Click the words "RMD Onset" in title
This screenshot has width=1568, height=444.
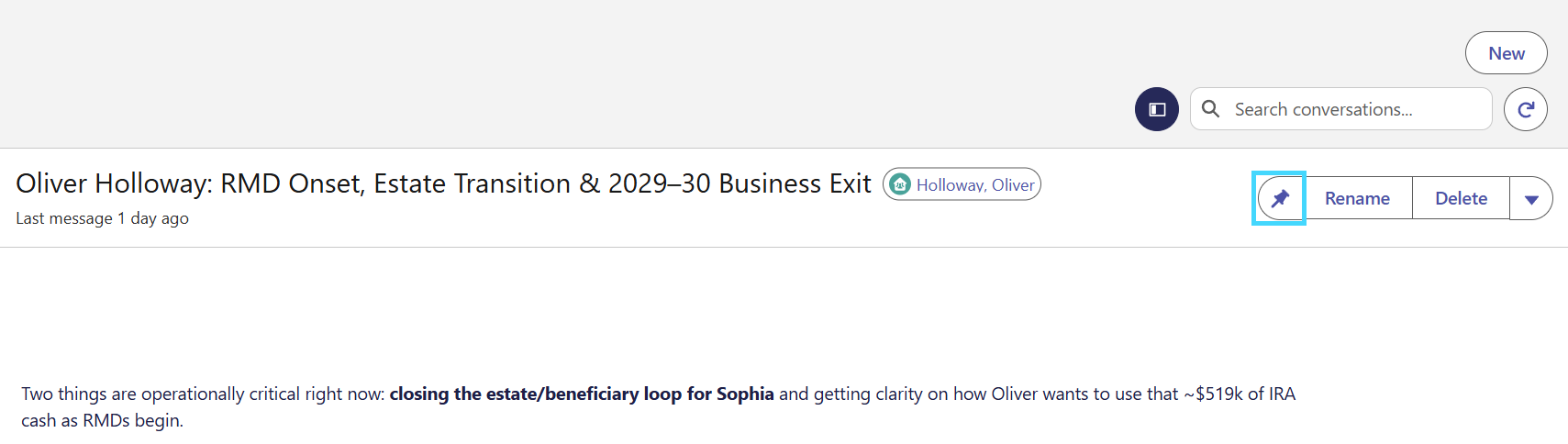[x=289, y=183]
